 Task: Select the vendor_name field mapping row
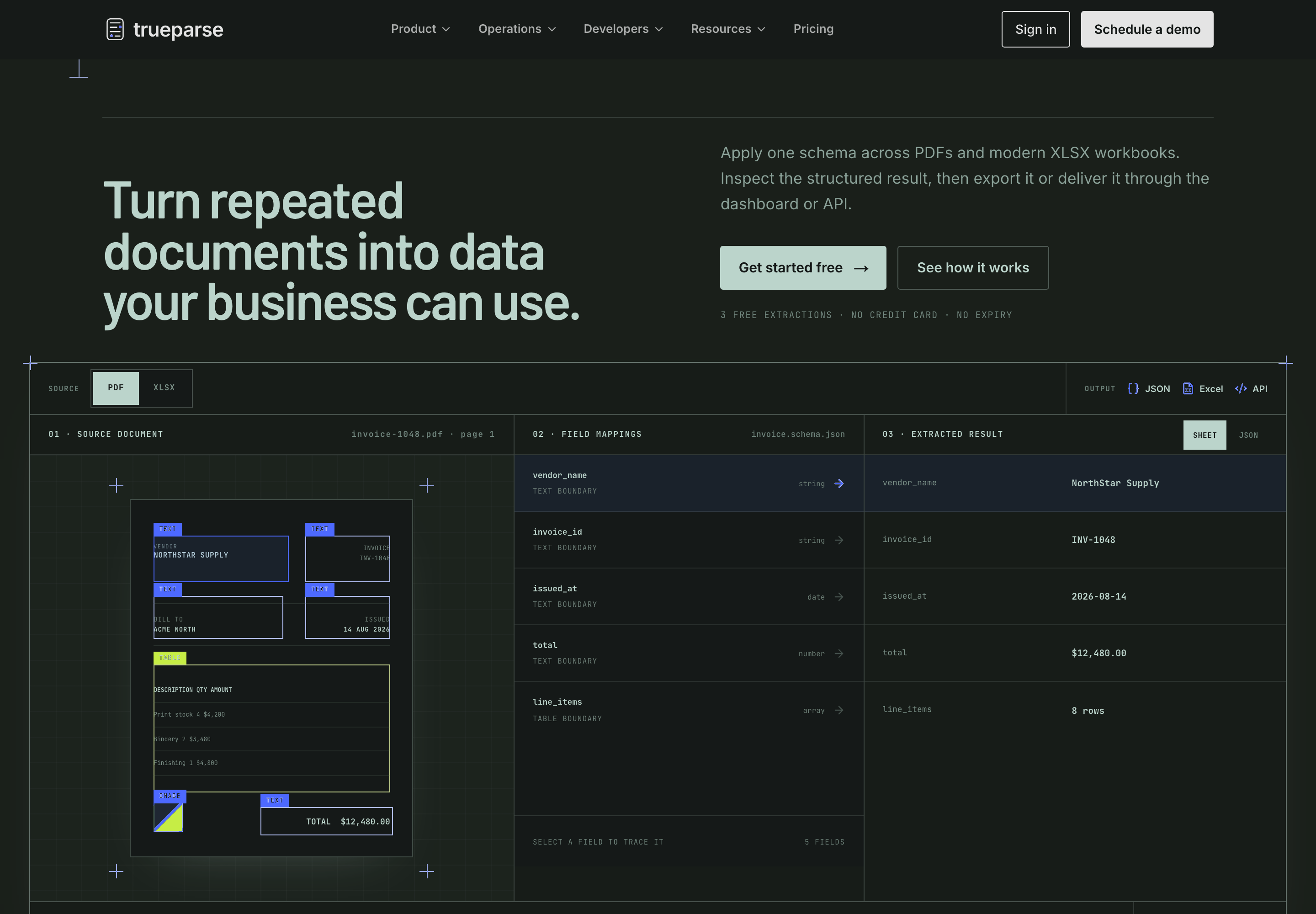[x=689, y=483]
